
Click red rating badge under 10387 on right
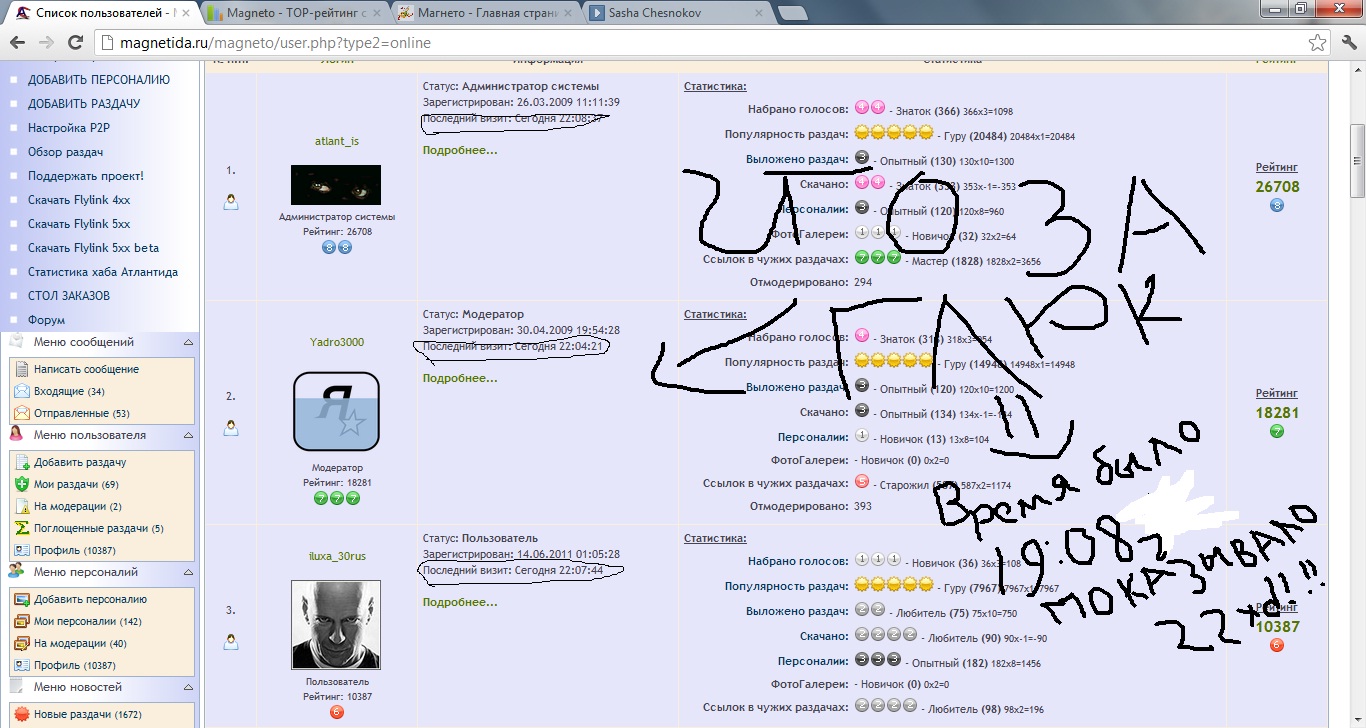1277,645
